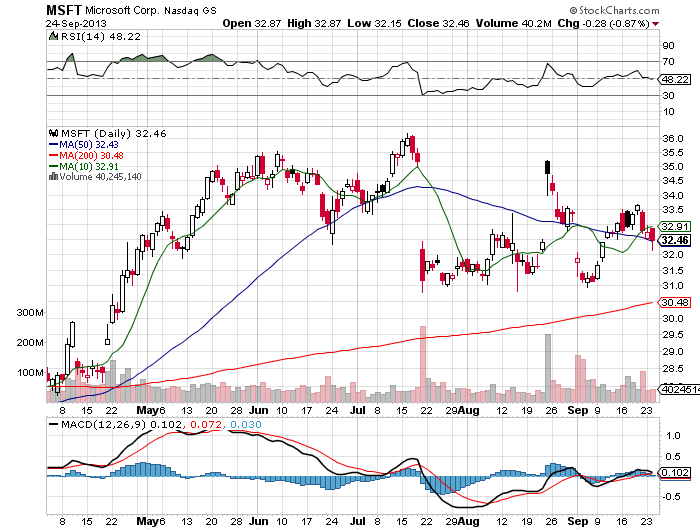Image resolution: width=700 pixels, height=530 pixels.
Task: Click the red down arrow beside Chg
Action: coord(655,24)
